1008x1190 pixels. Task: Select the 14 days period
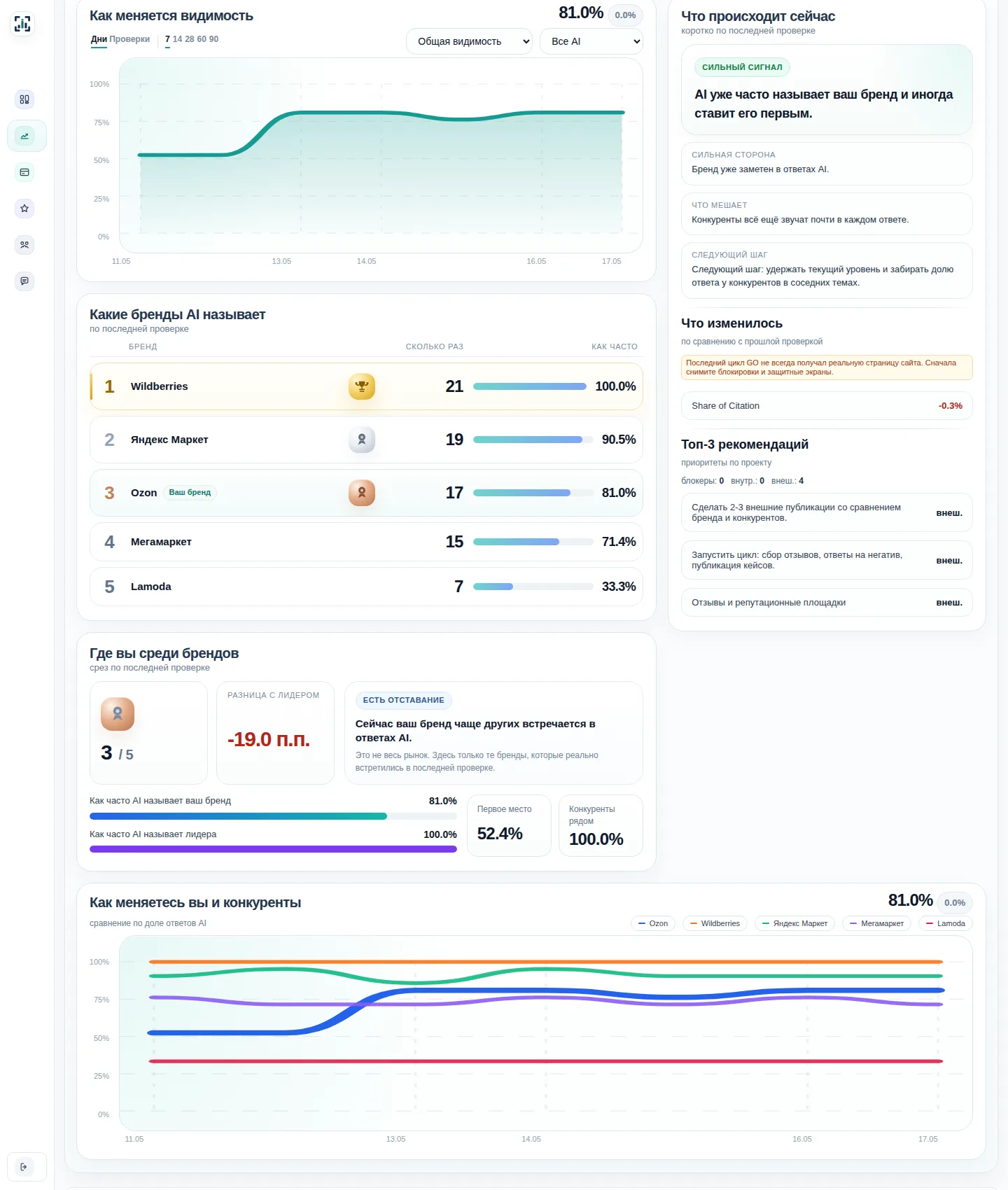pyautogui.click(x=177, y=39)
